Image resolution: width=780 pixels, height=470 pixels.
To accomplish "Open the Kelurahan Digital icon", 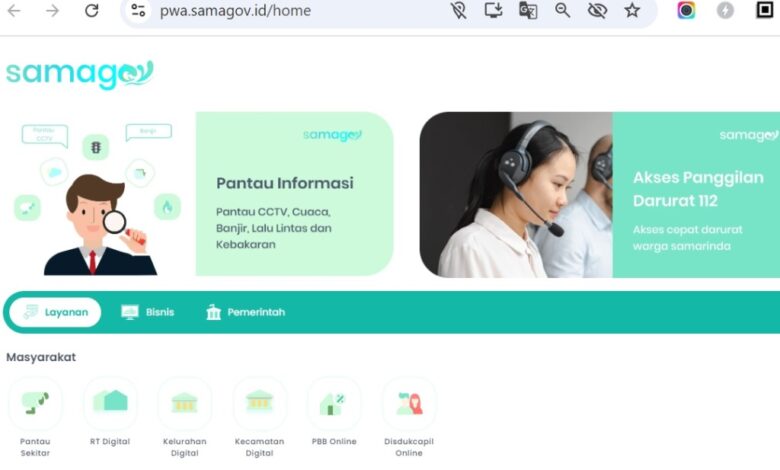I will [x=185, y=403].
